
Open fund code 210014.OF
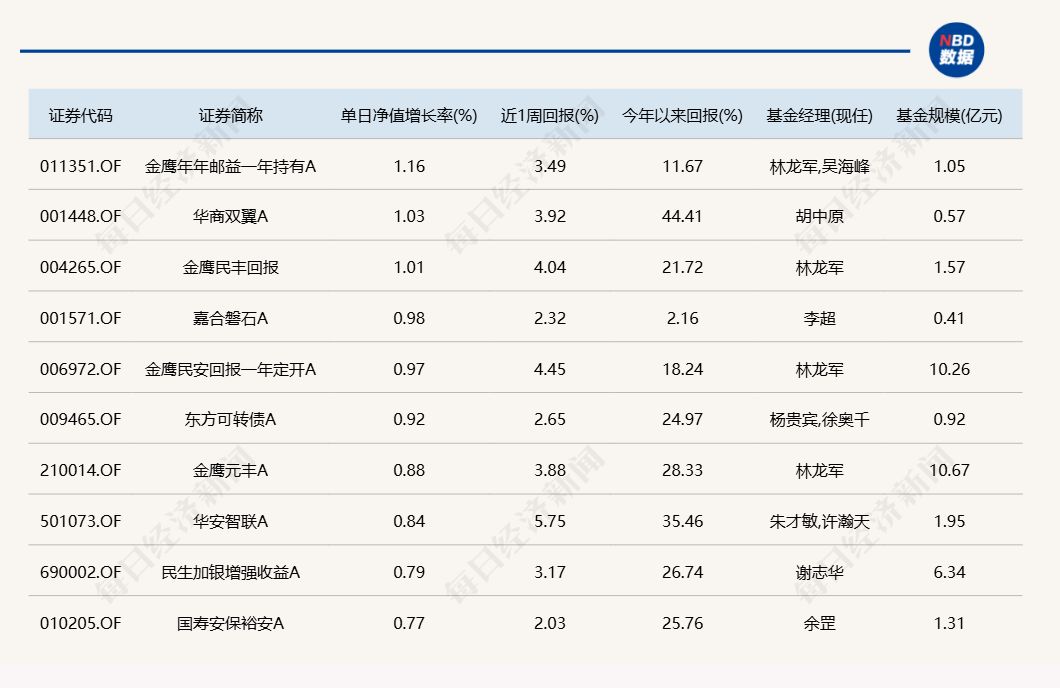pos(81,470)
